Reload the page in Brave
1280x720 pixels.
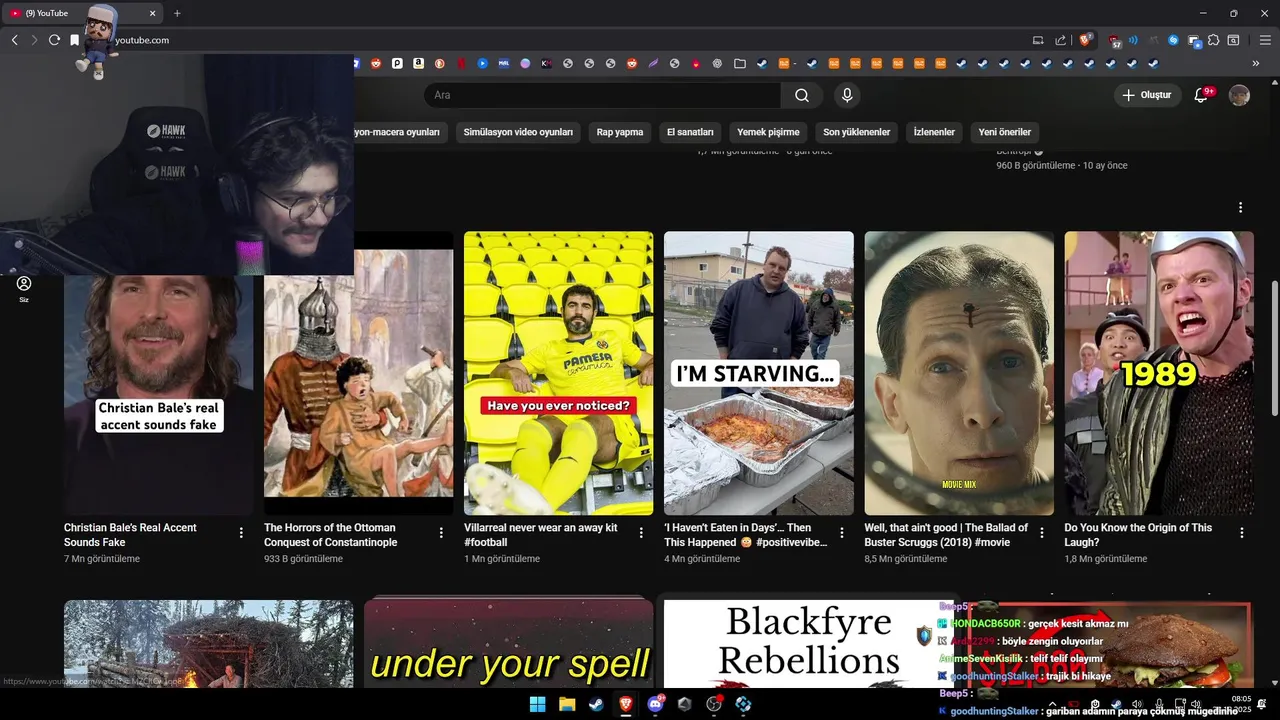point(54,40)
